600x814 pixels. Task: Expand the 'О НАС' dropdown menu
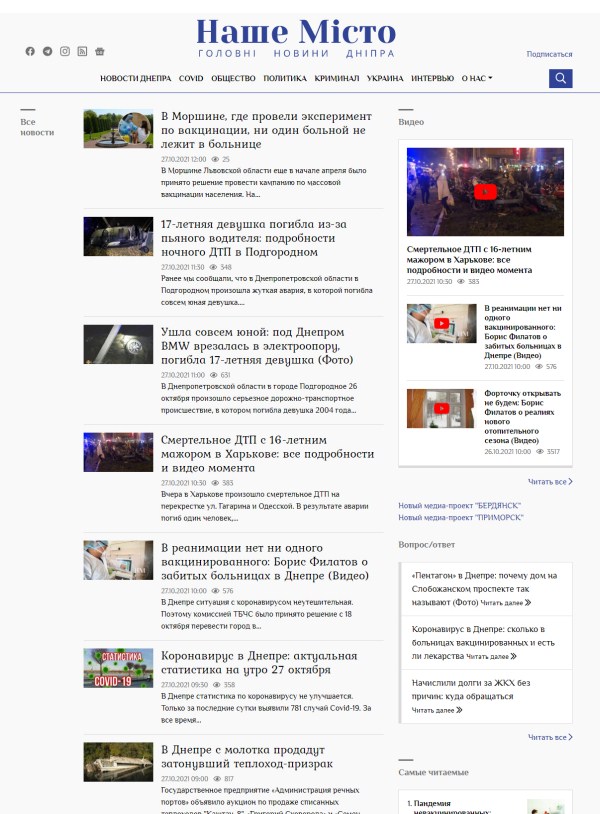(477, 78)
